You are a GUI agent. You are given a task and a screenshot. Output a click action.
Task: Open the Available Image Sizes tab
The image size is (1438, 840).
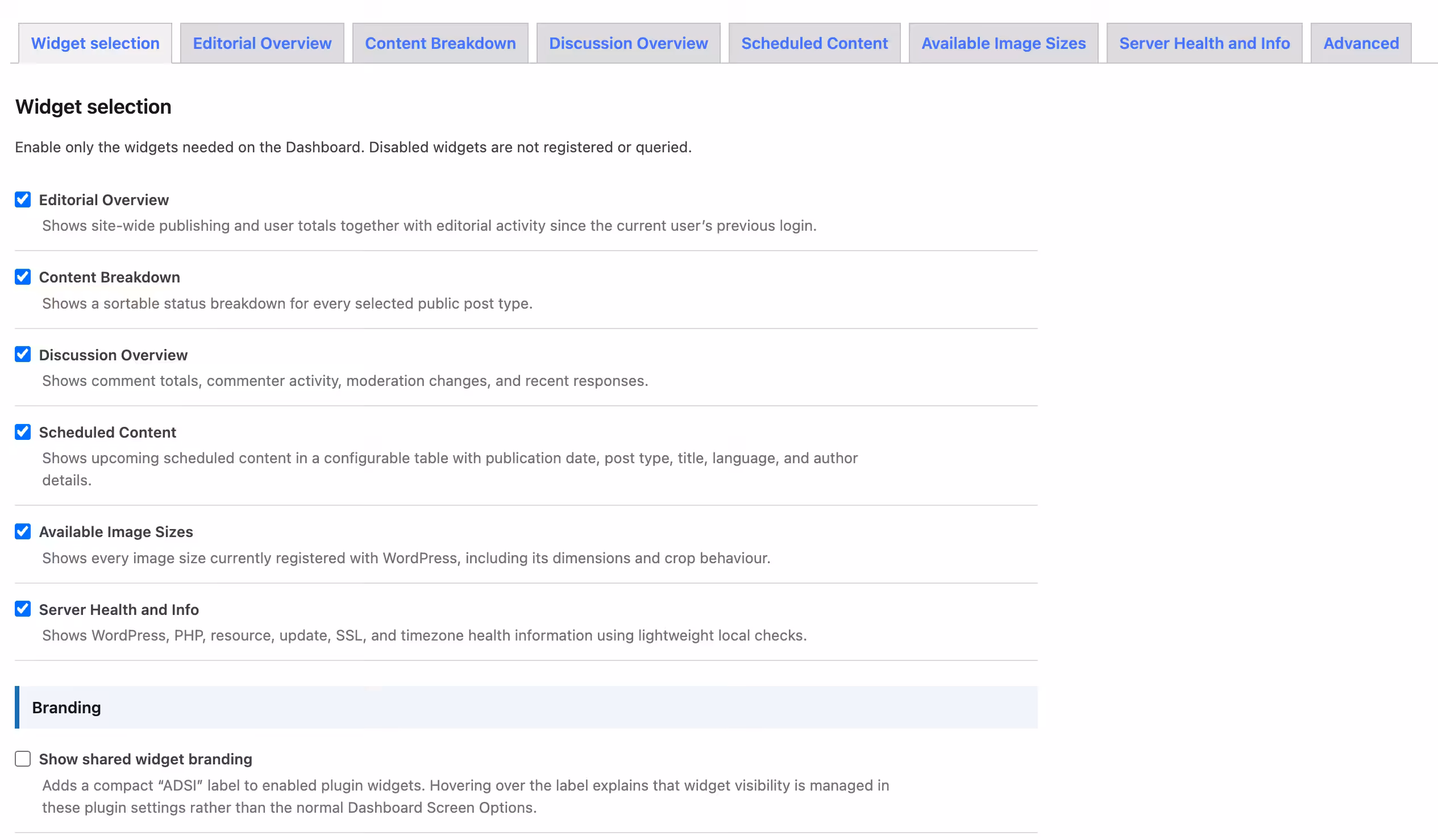(x=1003, y=43)
